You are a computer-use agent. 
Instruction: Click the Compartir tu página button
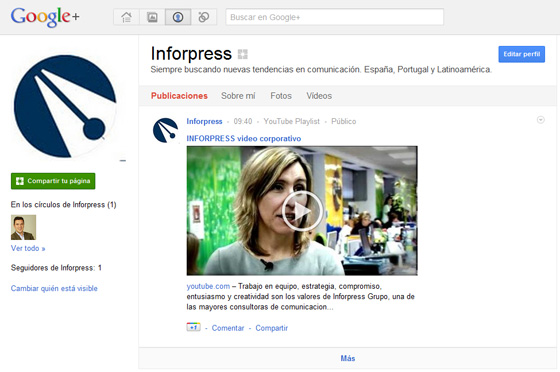(x=53, y=181)
